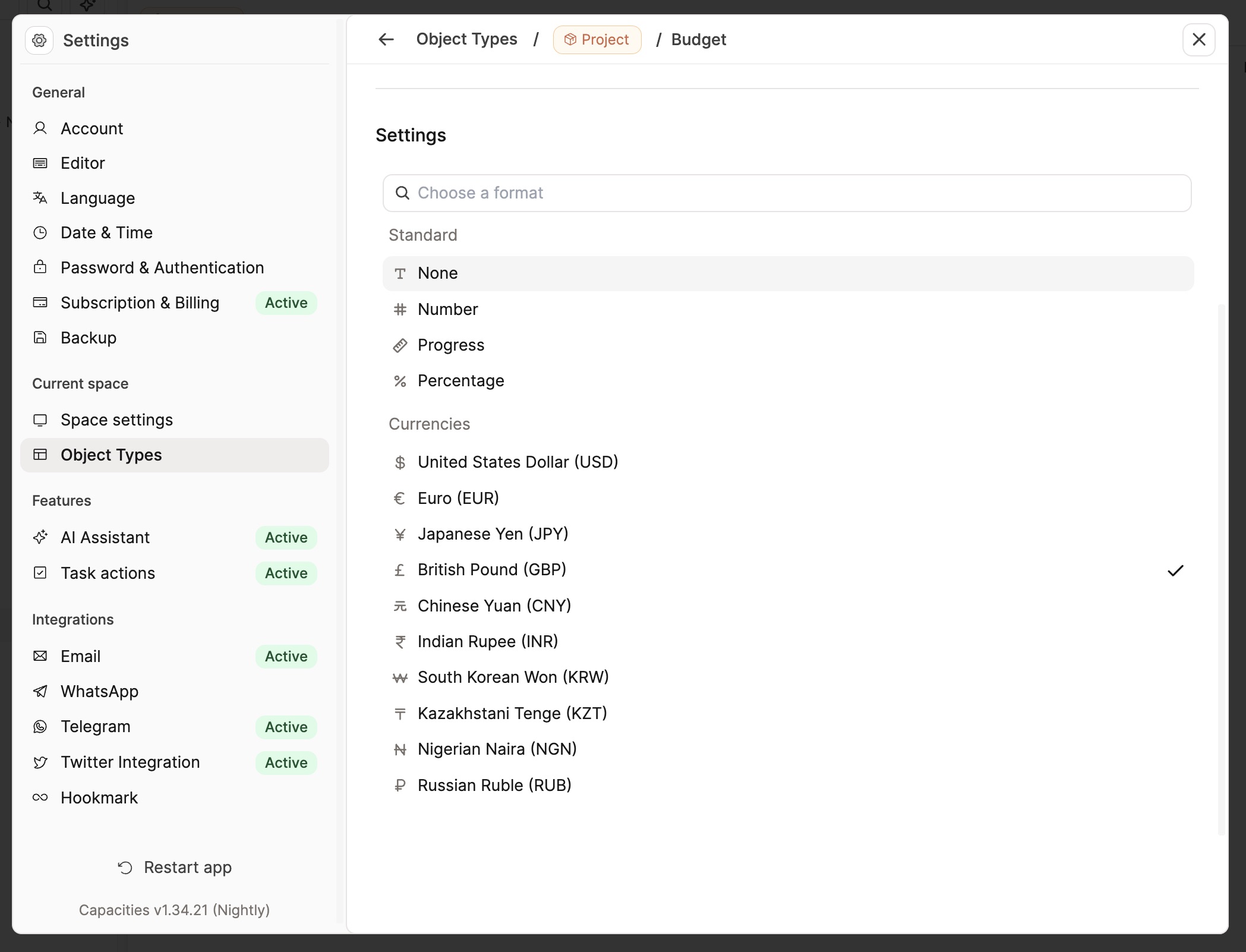Select British Pound (GBP) currency format

pos(491,570)
